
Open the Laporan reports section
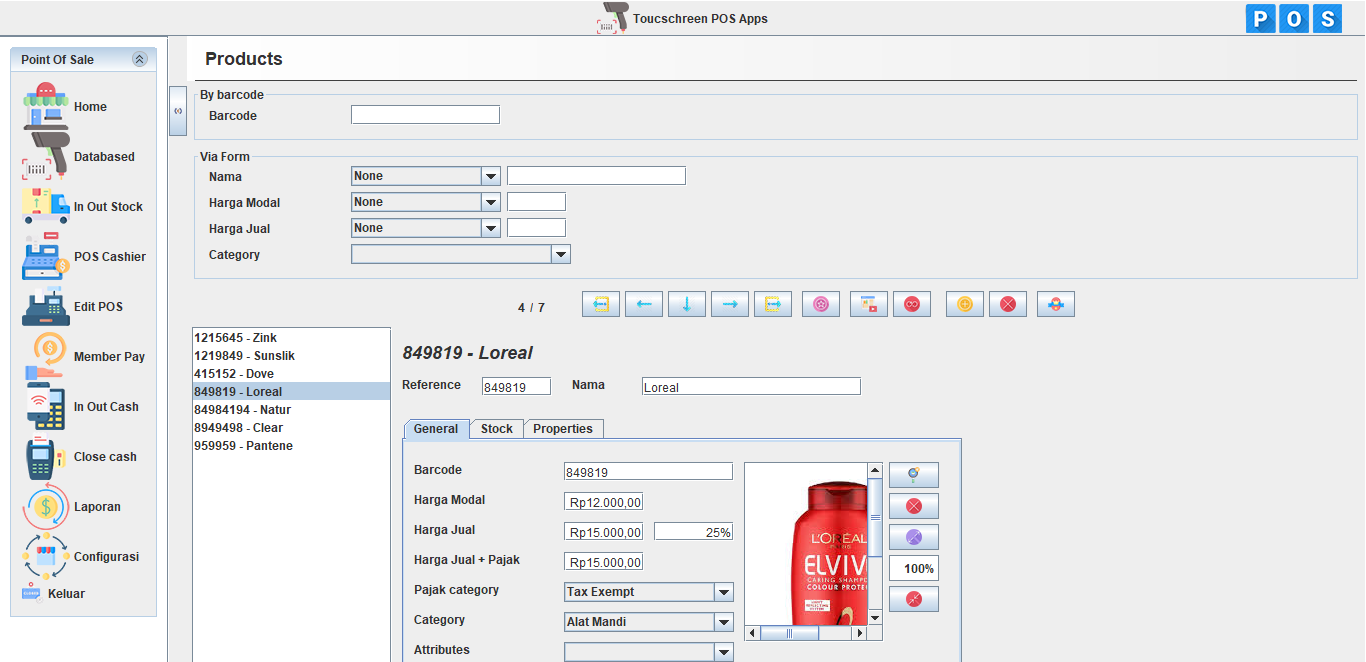[x=44, y=506]
